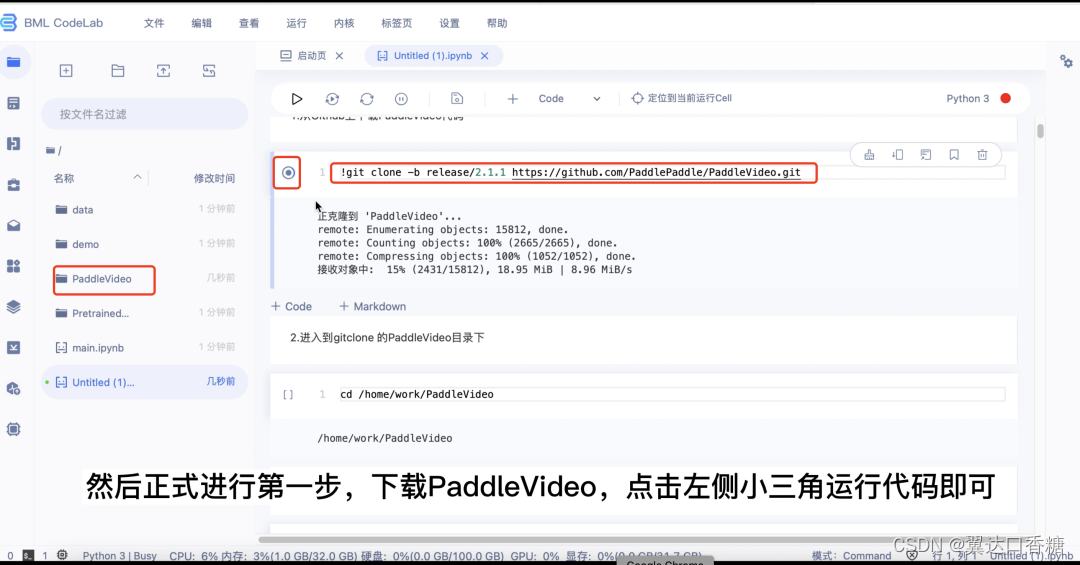Screen dimensions: 1080x565
Task: Add a new cell with plus icon
Action: [512, 99]
